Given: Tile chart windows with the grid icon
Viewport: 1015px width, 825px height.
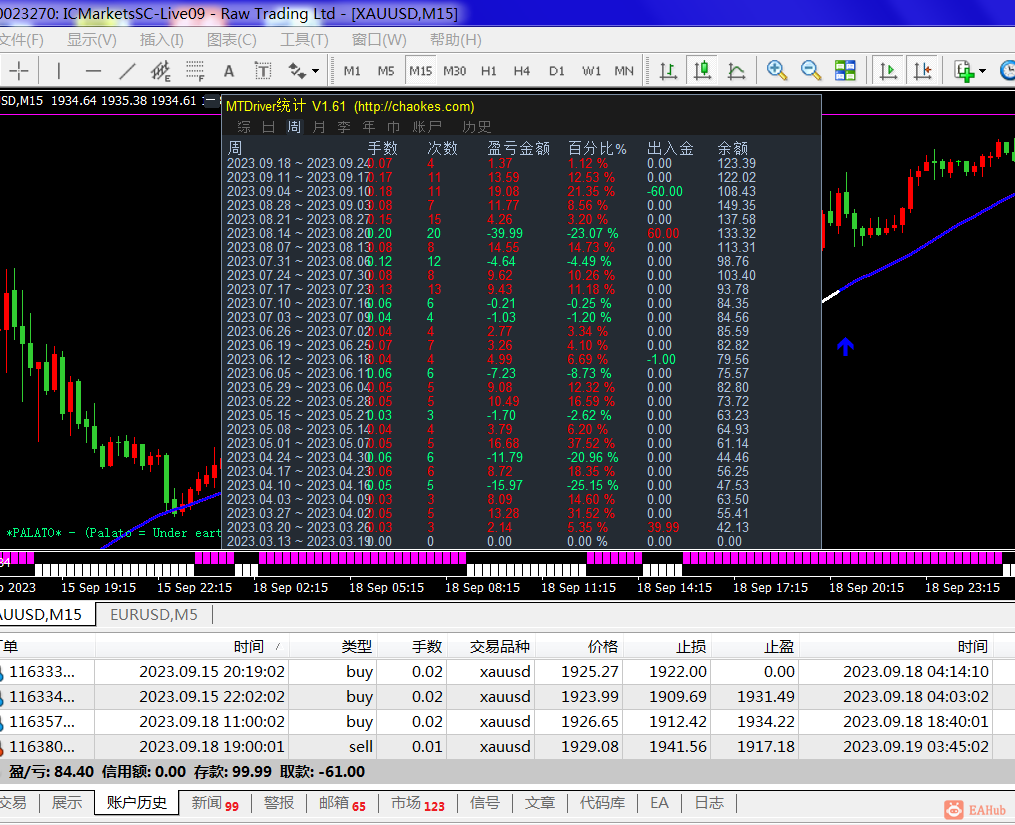Looking at the screenshot, I should 845,70.
